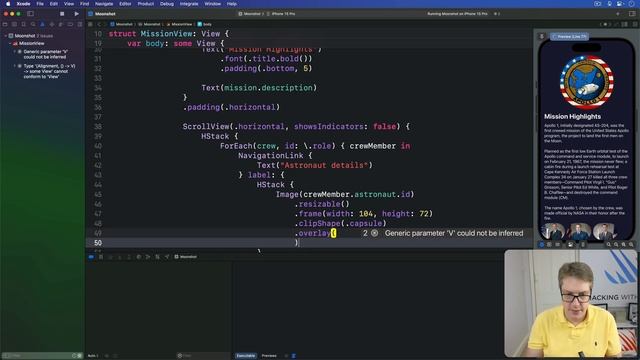
Task: Click the Moonshot process in debug bar
Action: pos(186,257)
